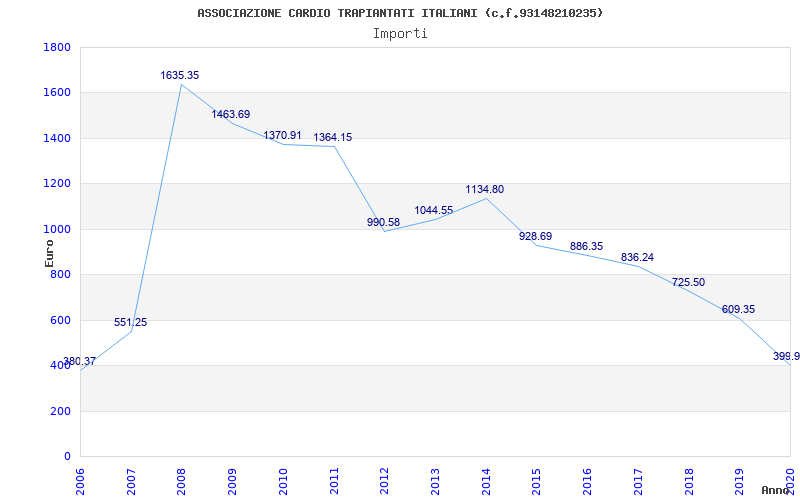Select the 1134.80 data label
Screen dimensions: 800x500
[x=485, y=190]
